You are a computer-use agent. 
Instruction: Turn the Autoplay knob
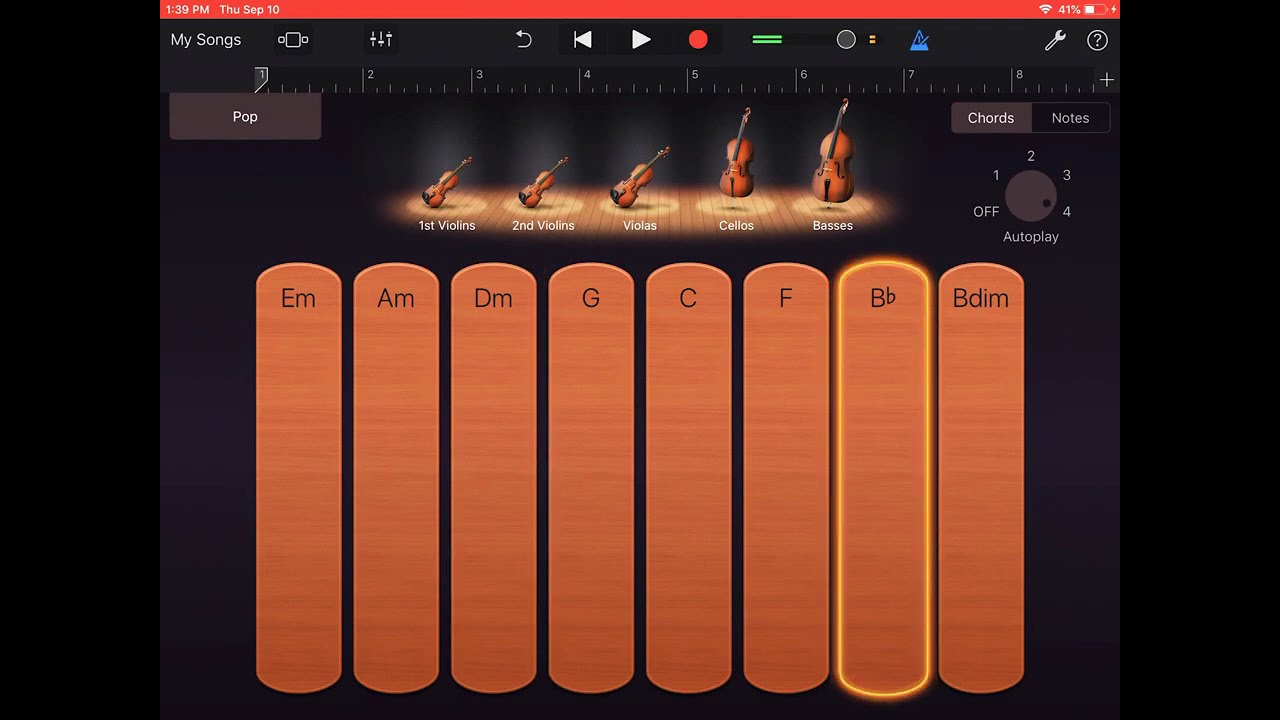pos(1031,196)
